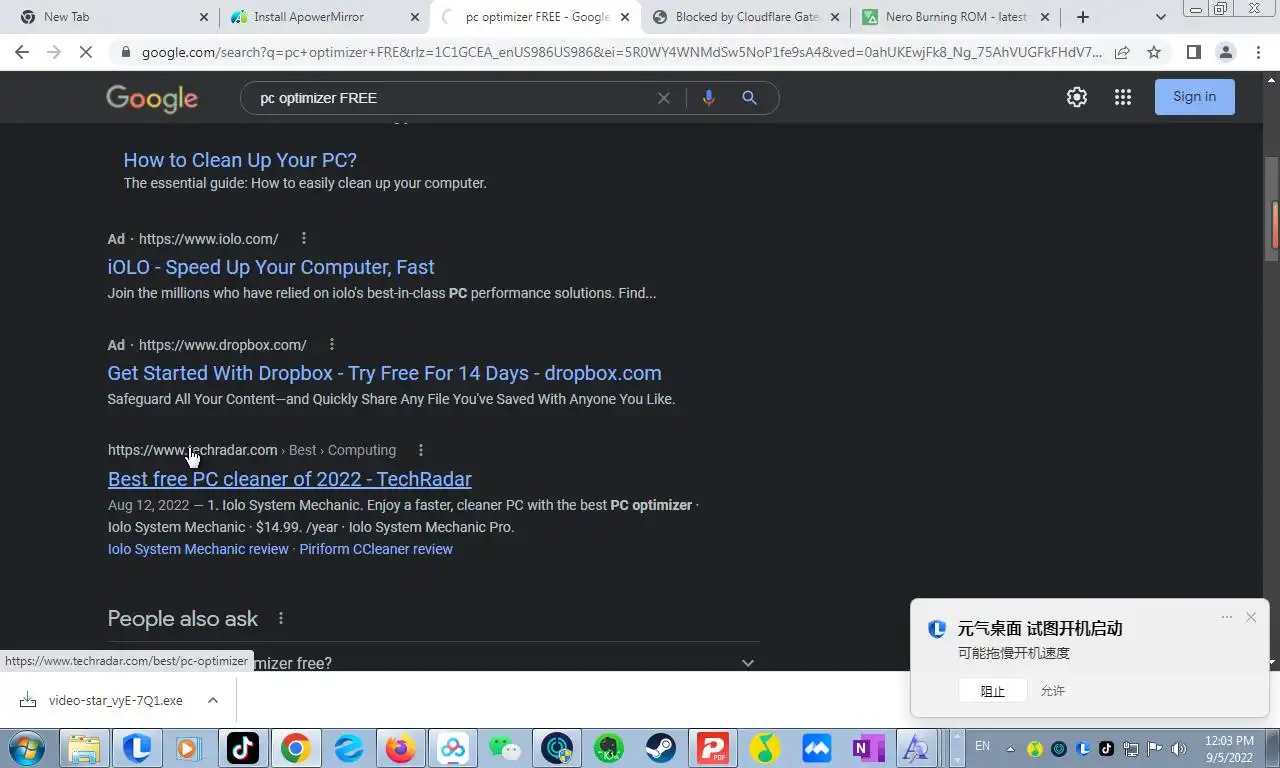Image resolution: width=1280 pixels, height=768 pixels.
Task: Open the PDF app on taskbar
Action: coord(712,748)
